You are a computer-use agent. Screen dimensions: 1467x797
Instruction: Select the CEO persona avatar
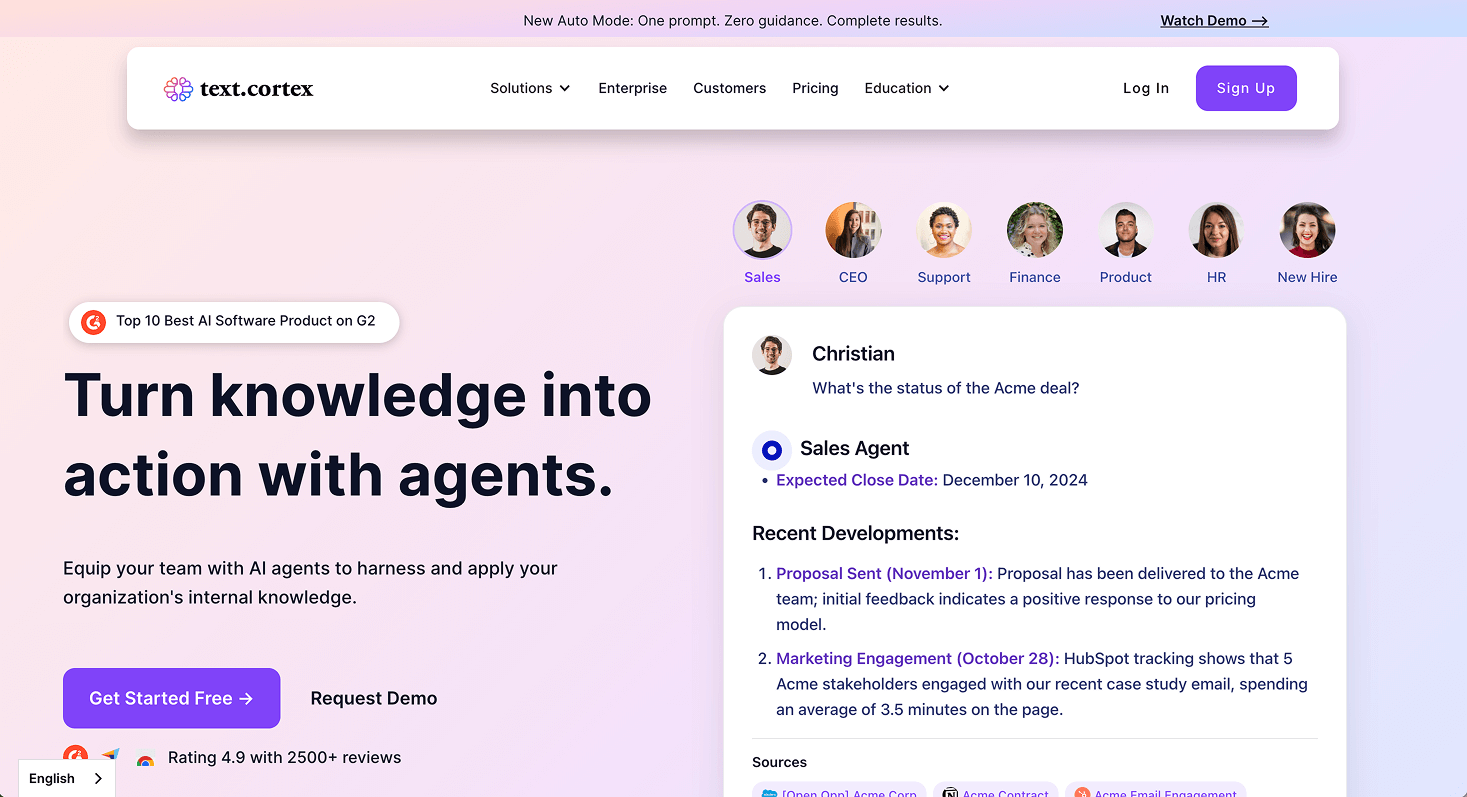853,230
